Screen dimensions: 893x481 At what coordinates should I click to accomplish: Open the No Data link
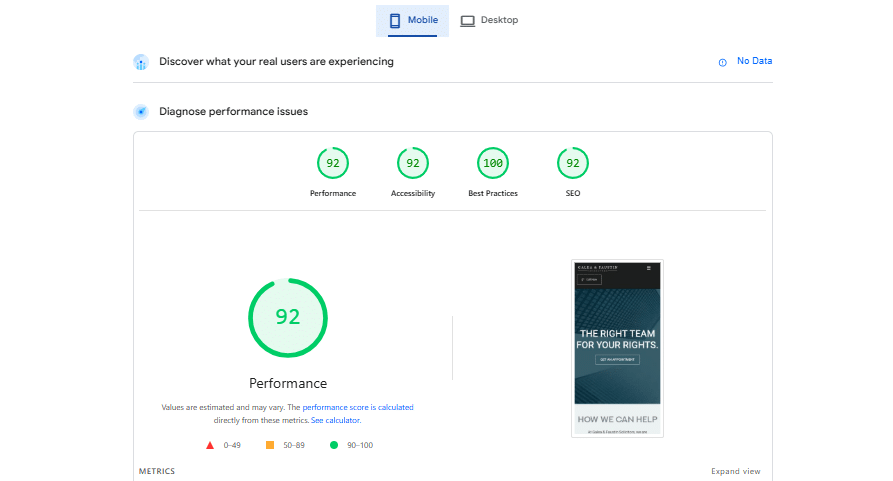[x=754, y=61]
